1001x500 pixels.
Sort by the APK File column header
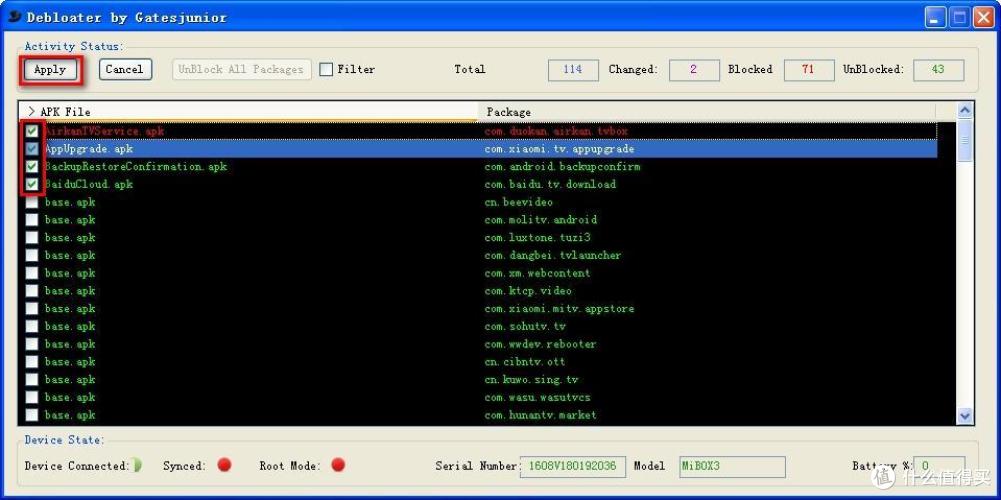(x=248, y=112)
